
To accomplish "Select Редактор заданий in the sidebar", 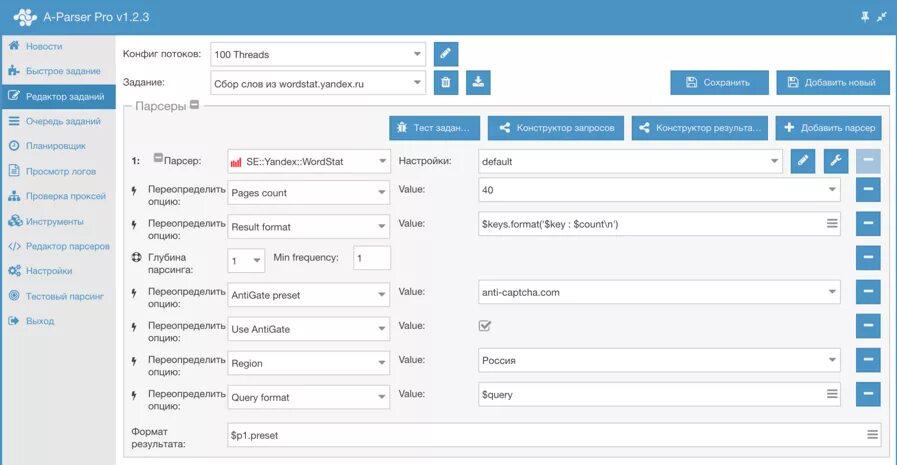I will point(58,96).
